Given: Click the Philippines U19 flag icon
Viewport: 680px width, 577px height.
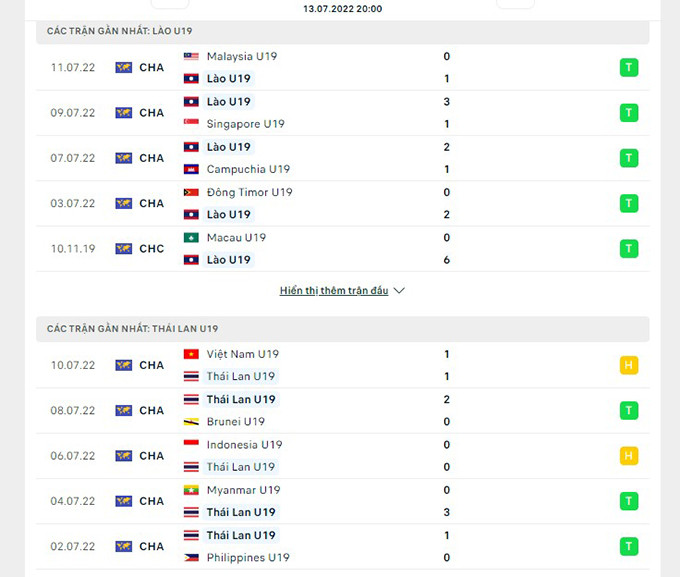Looking at the screenshot, I should [x=191, y=558].
